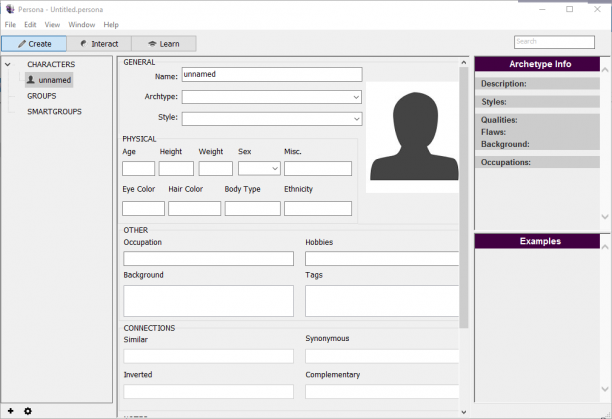Screen dimensions: 612x419
Task: Click the Hobbies field
Action: [382, 259]
